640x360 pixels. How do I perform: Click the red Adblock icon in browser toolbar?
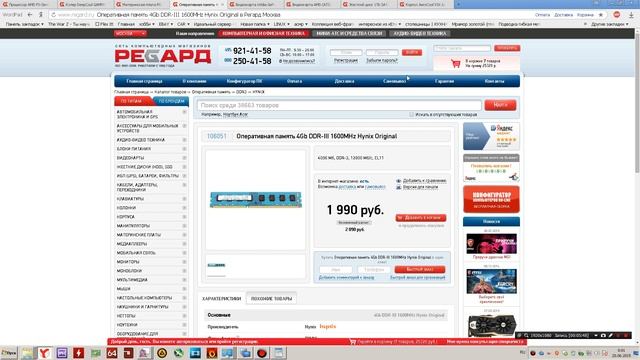[x=617, y=15]
